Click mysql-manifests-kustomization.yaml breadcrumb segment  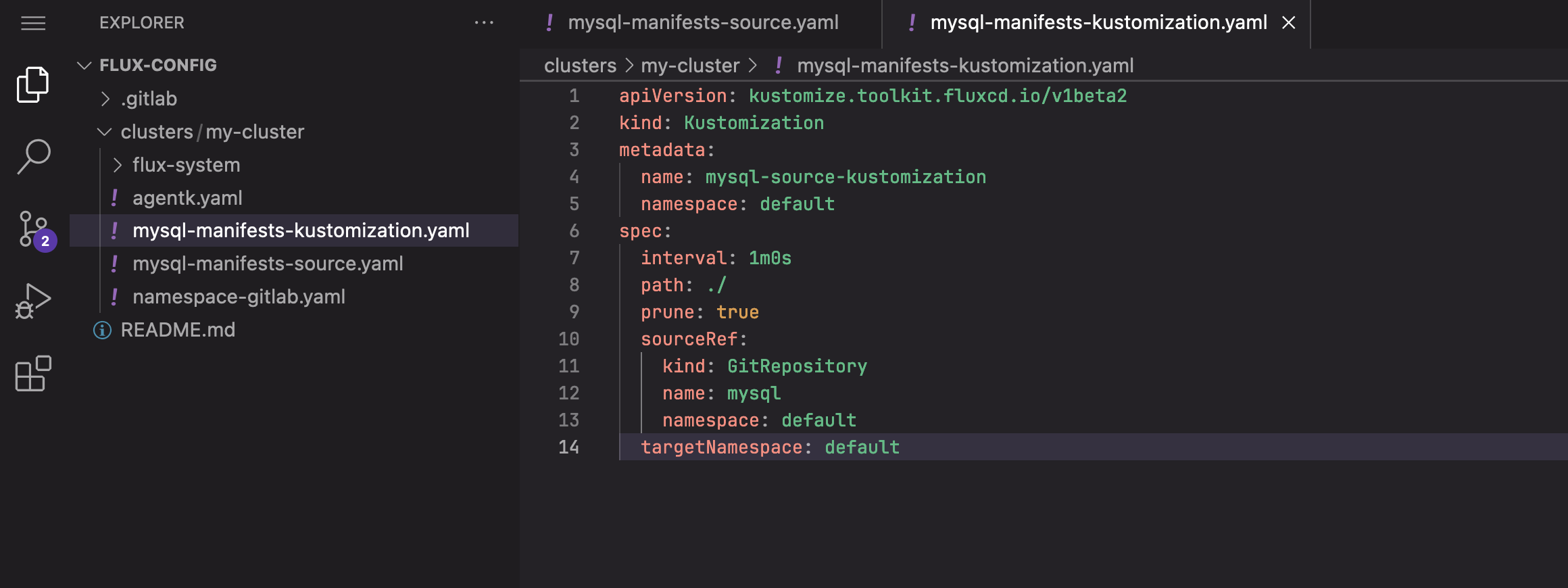point(965,66)
